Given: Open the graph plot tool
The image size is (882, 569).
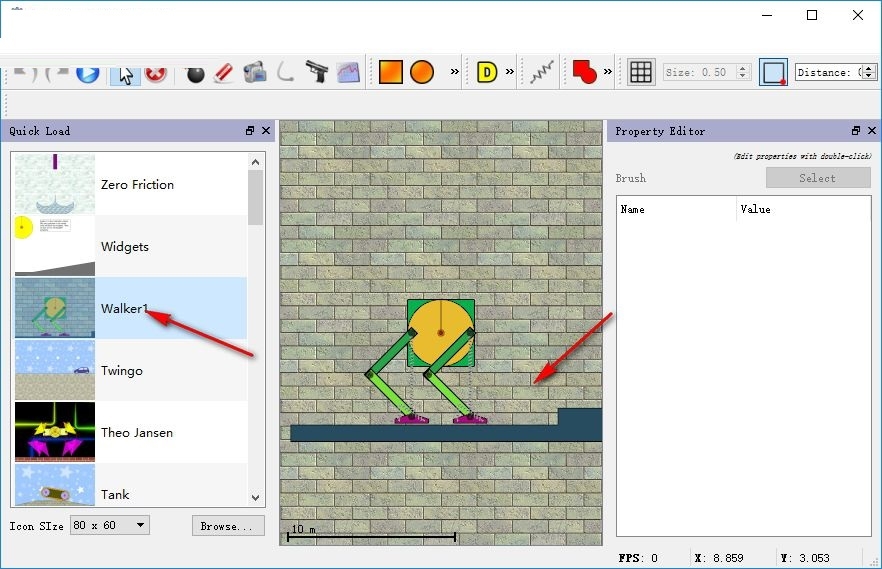Looking at the screenshot, I should click(348, 73).
